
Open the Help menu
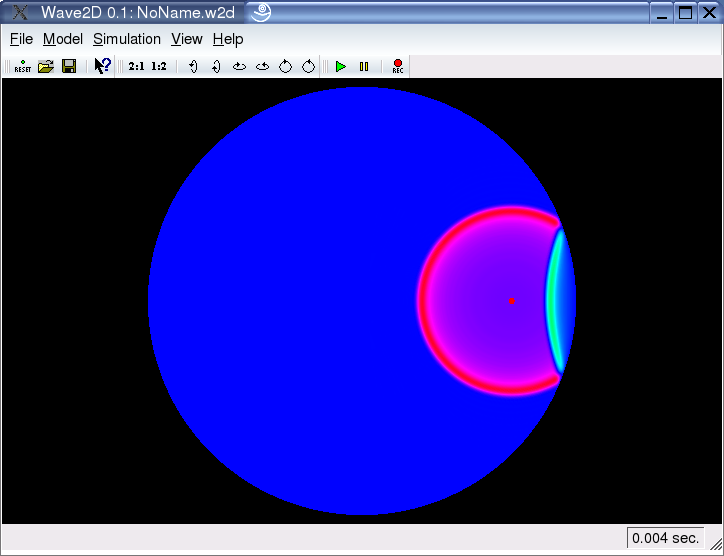click(228, 39)
